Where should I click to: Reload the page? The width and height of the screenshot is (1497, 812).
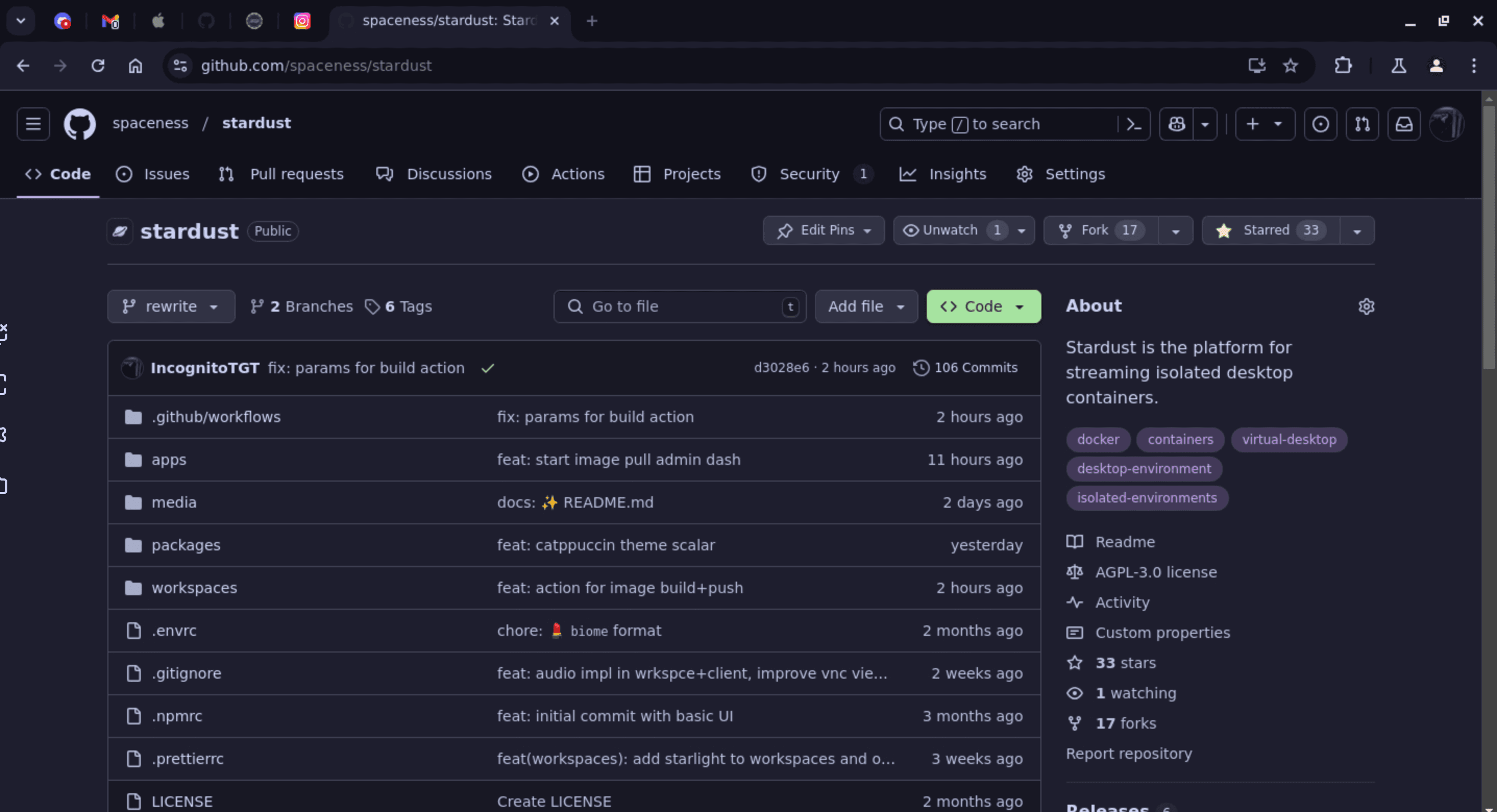click(97, 66)
